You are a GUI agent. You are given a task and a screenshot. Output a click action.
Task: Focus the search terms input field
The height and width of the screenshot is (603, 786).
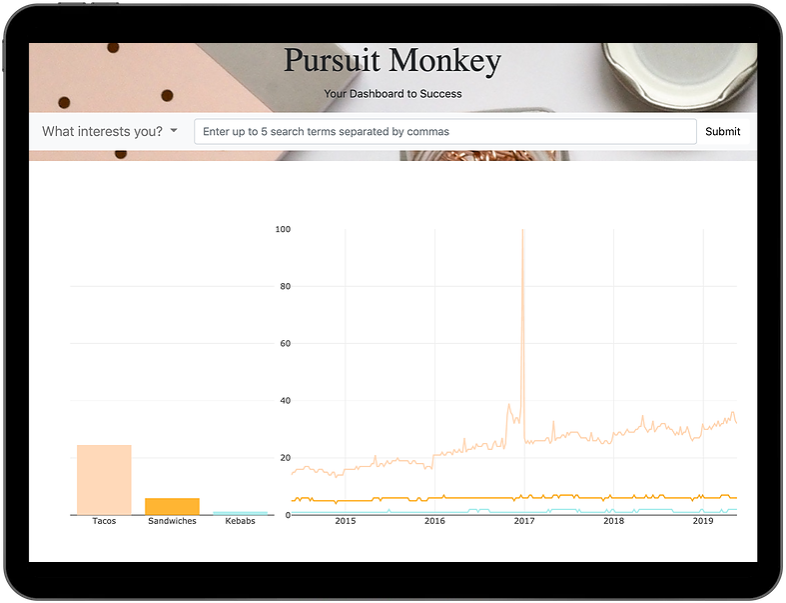point(445,131)
